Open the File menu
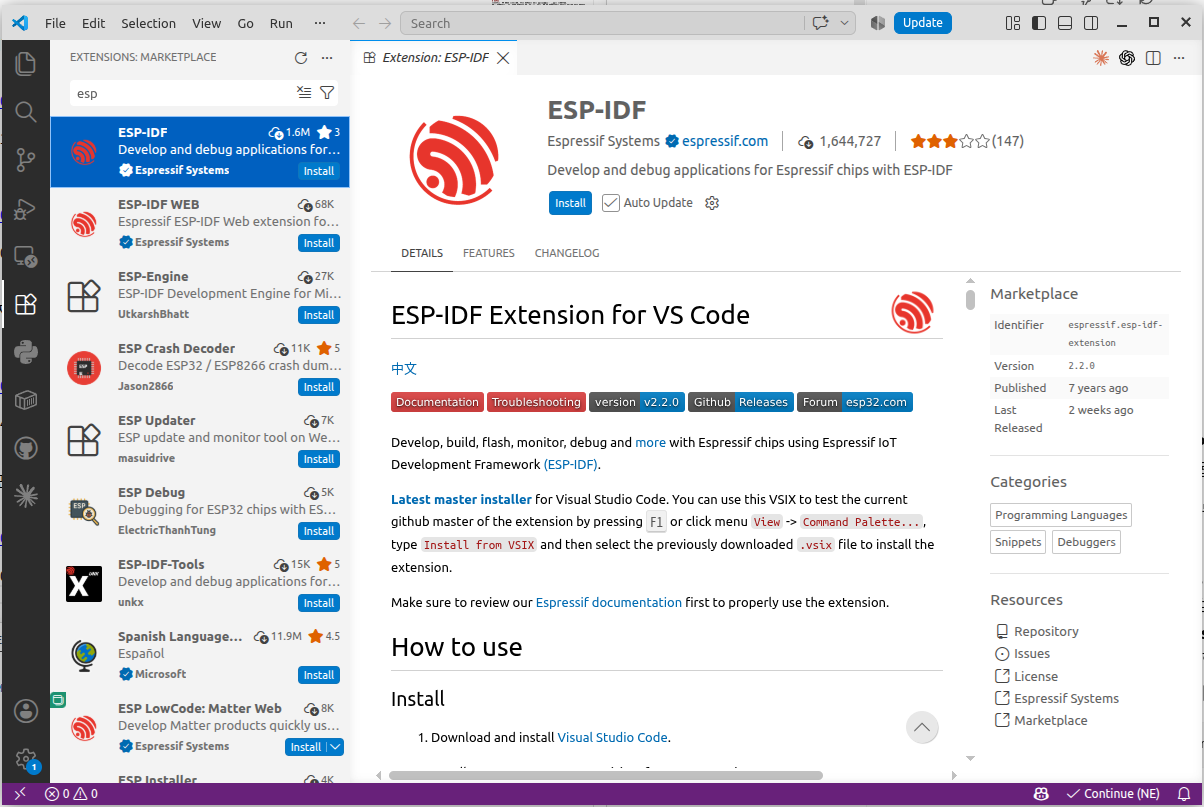Image resolution: width=1204 pixels, height=807 pixels. (x=55, y=23)
